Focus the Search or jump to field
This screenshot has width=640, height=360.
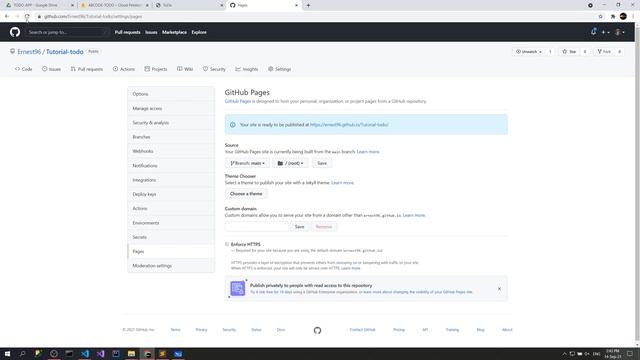pos(67,32)
